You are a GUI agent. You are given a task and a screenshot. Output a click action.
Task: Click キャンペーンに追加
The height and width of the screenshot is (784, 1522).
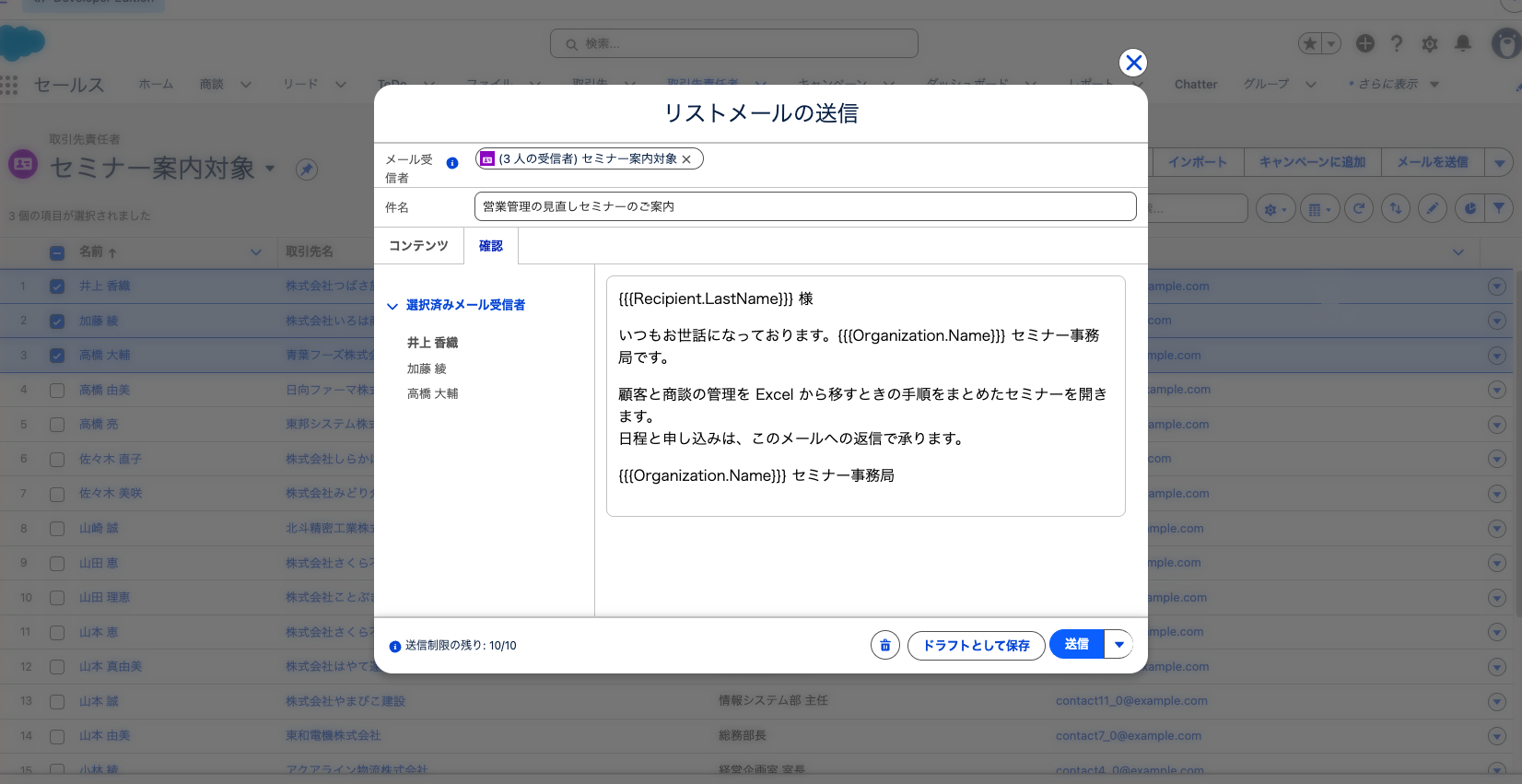click(x=1312, y=162)
